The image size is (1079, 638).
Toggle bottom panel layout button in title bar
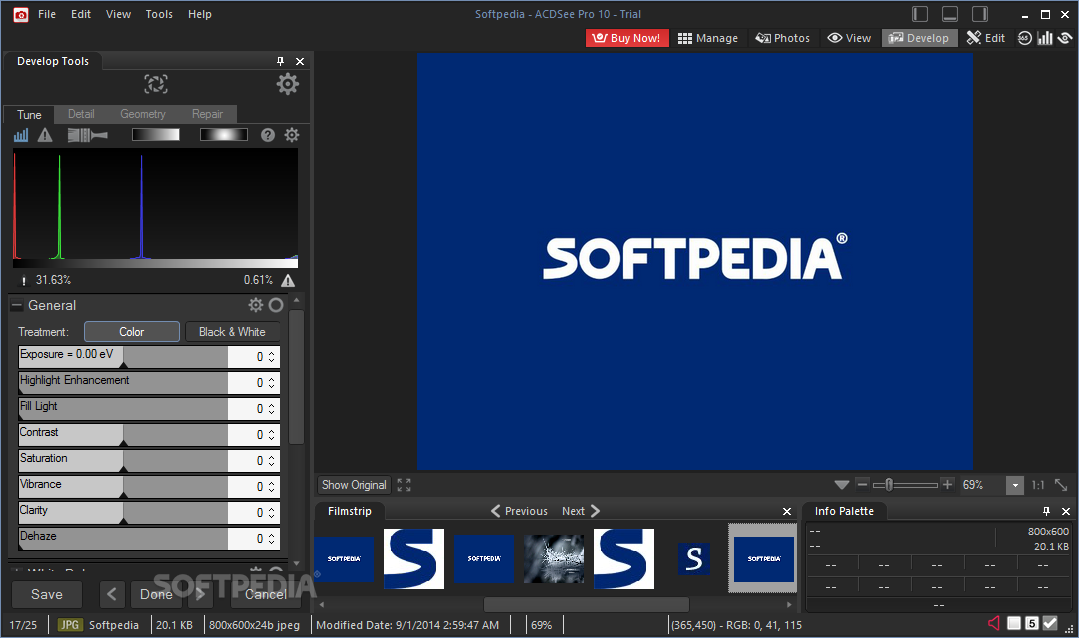pos(950,14)
